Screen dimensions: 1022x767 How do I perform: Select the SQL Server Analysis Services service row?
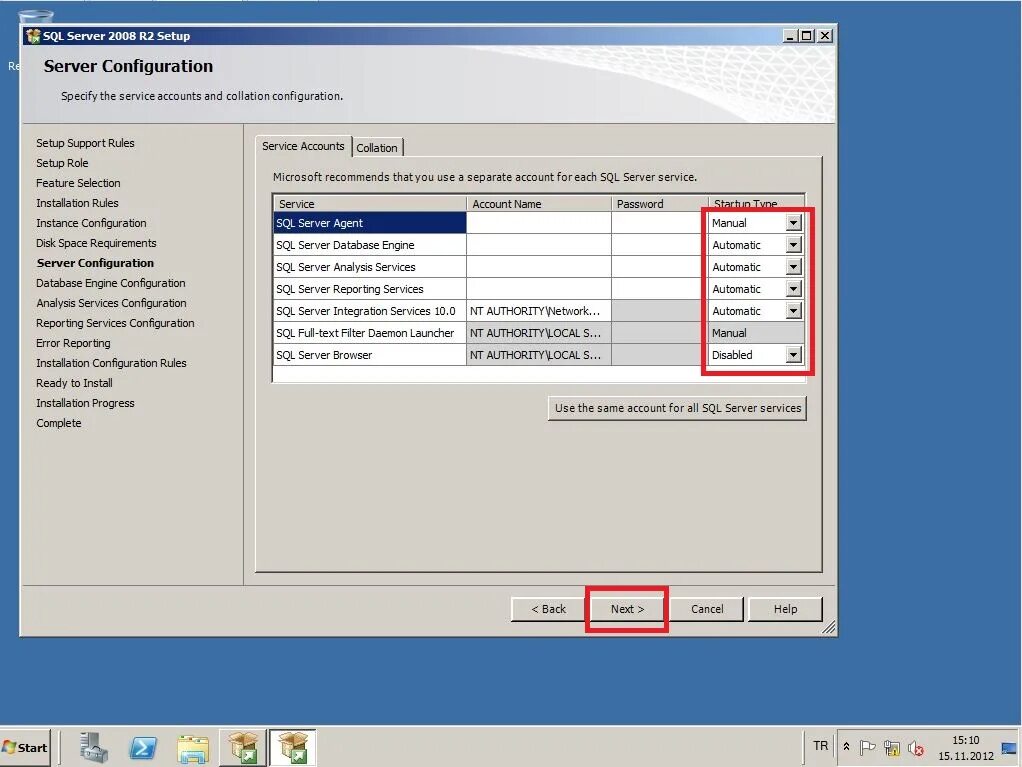click(x=370, y=267)
